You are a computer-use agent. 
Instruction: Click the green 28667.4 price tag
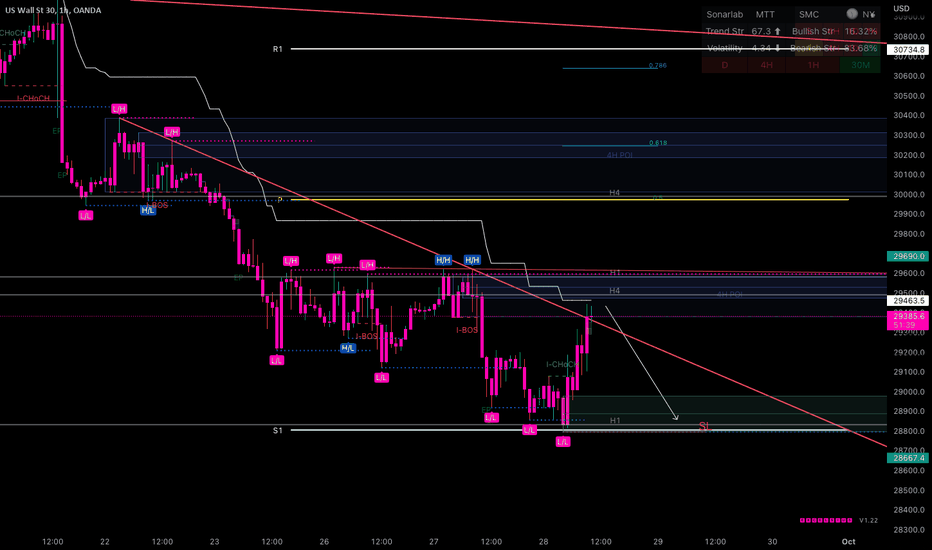908,458
